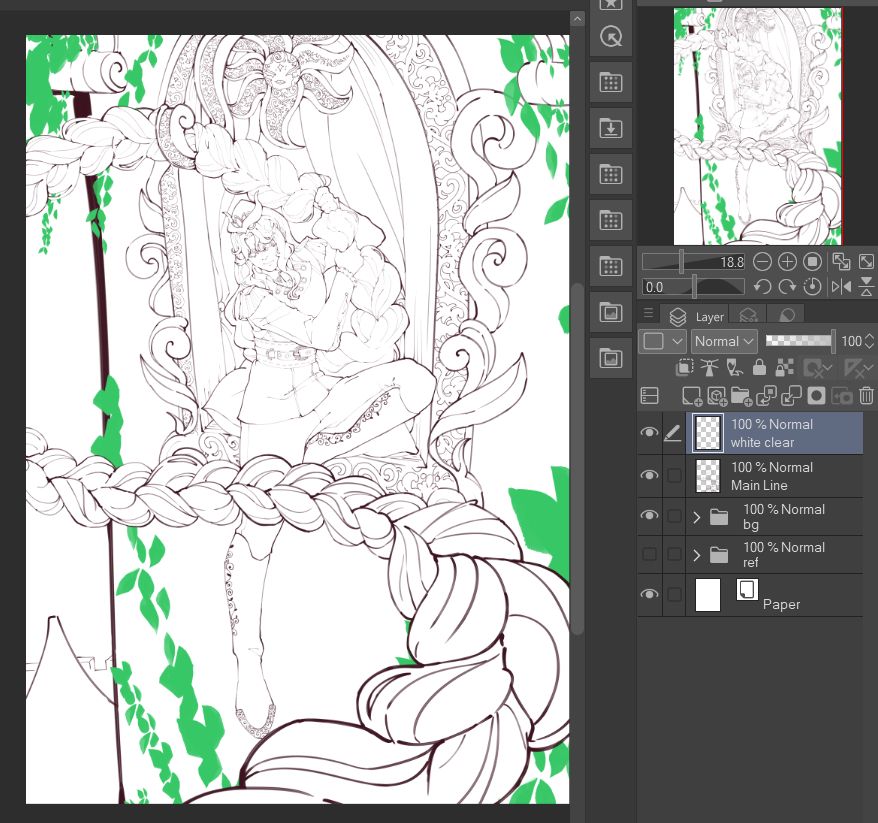This screenshot has width=878, height=823.
Task: Click the transfer to lower layer icon
Action: (766, 396)
